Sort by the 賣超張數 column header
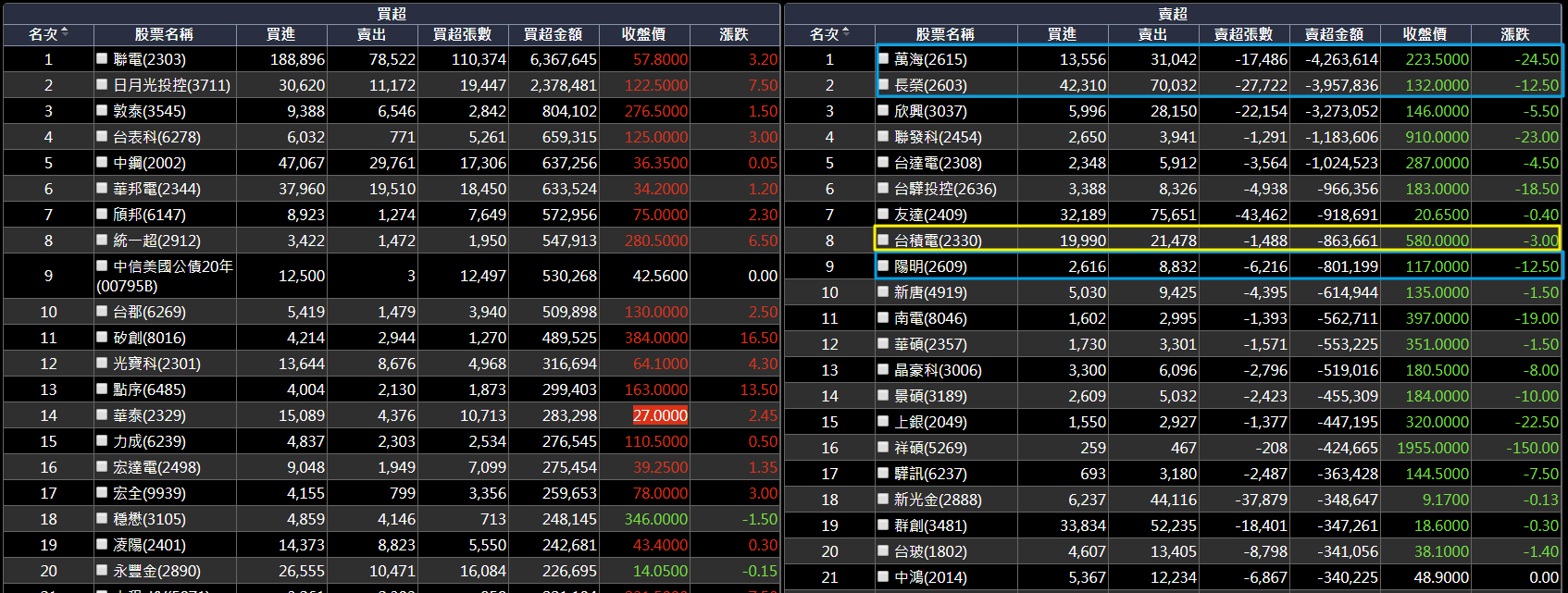 (1244, 34)
